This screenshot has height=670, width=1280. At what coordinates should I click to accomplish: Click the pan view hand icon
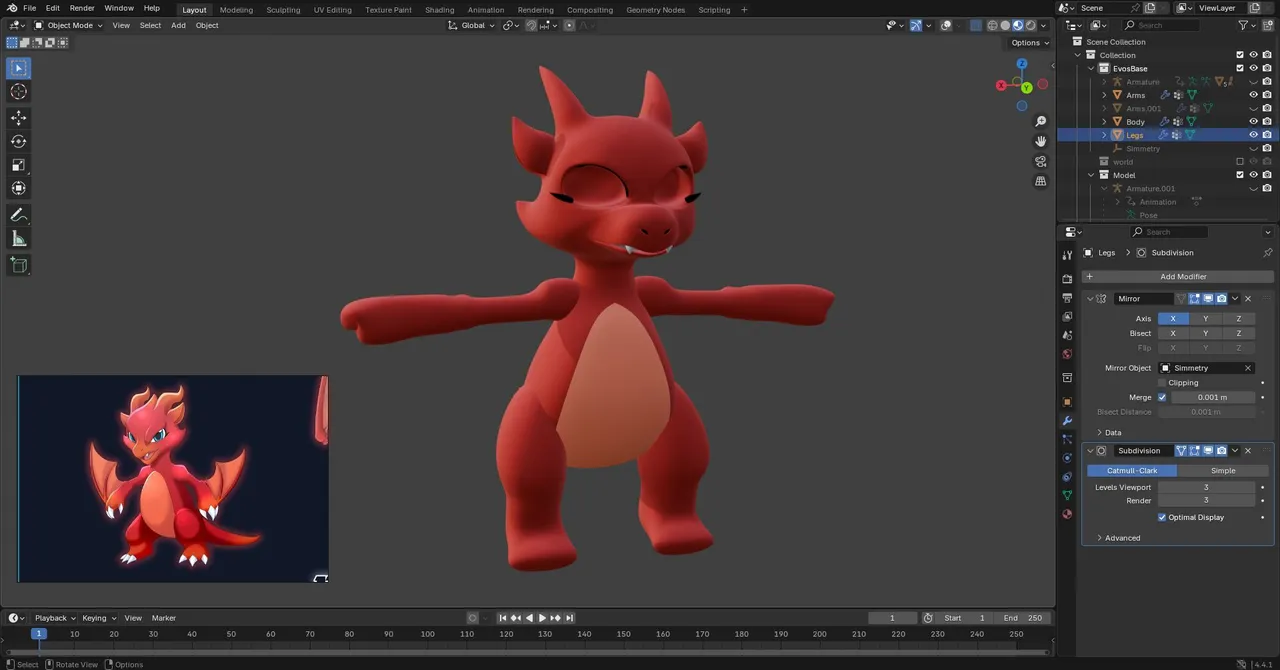coord(1041,141)
